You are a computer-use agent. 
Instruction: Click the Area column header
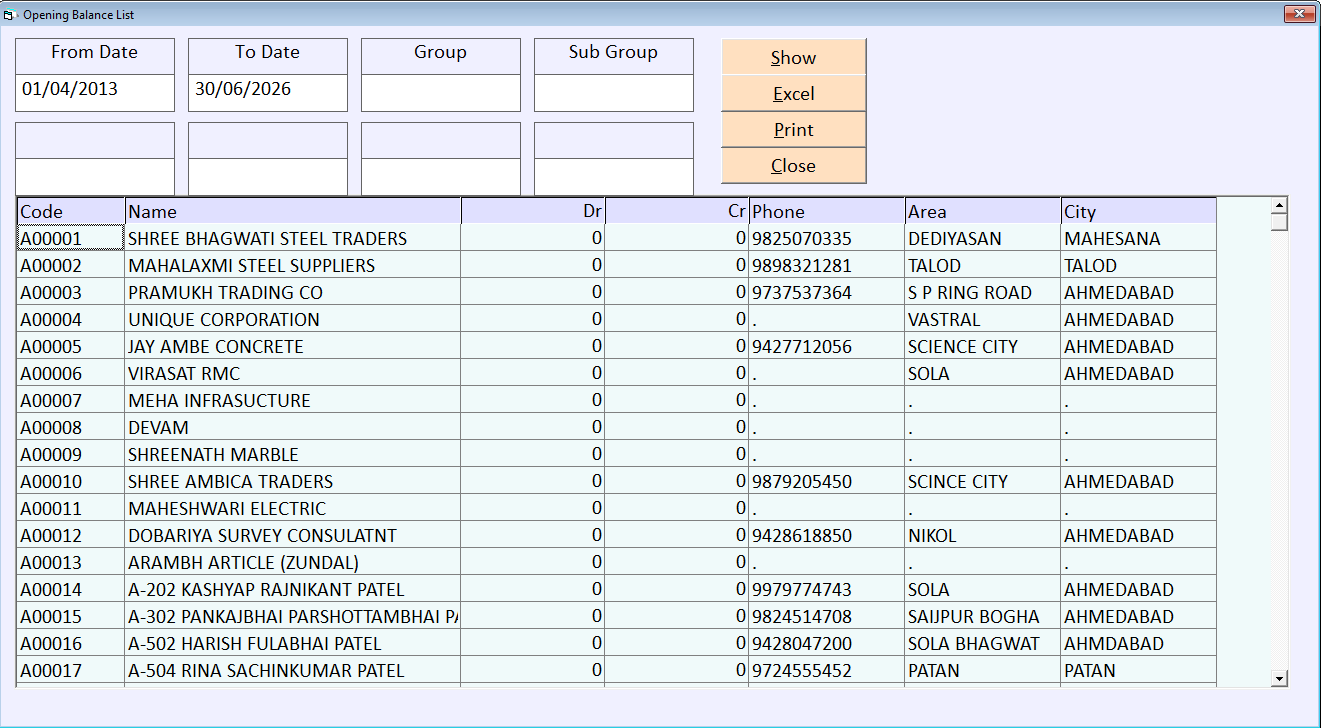(983, 211)
